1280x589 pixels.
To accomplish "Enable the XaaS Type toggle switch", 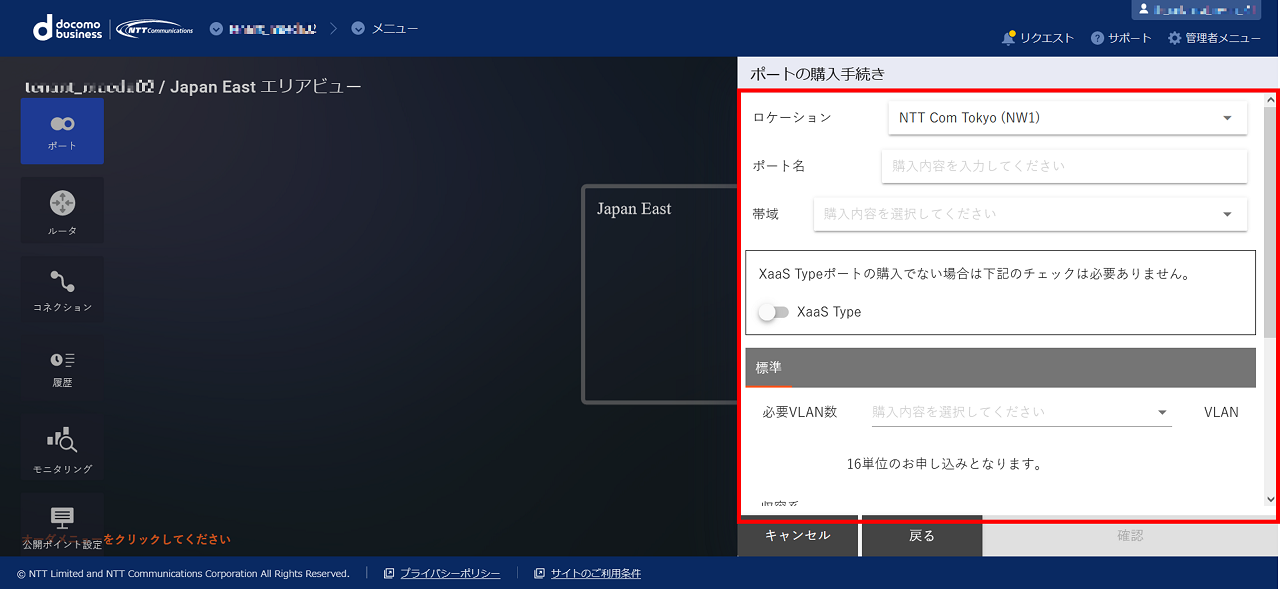I will point(773,312).
